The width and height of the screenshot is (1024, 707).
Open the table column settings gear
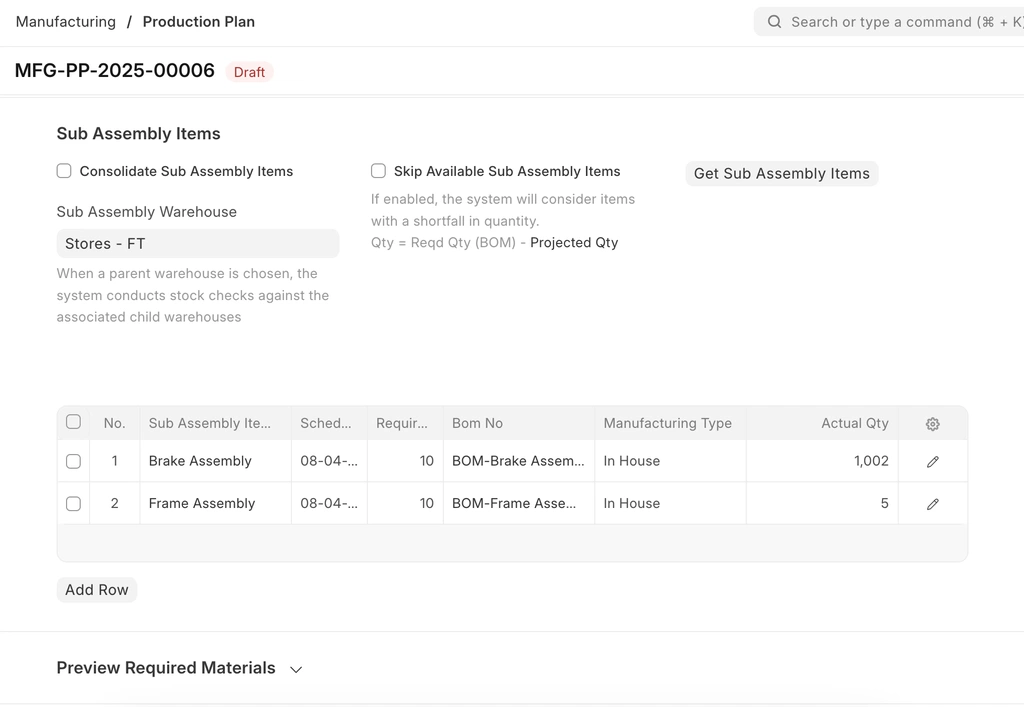pos(932,424)
